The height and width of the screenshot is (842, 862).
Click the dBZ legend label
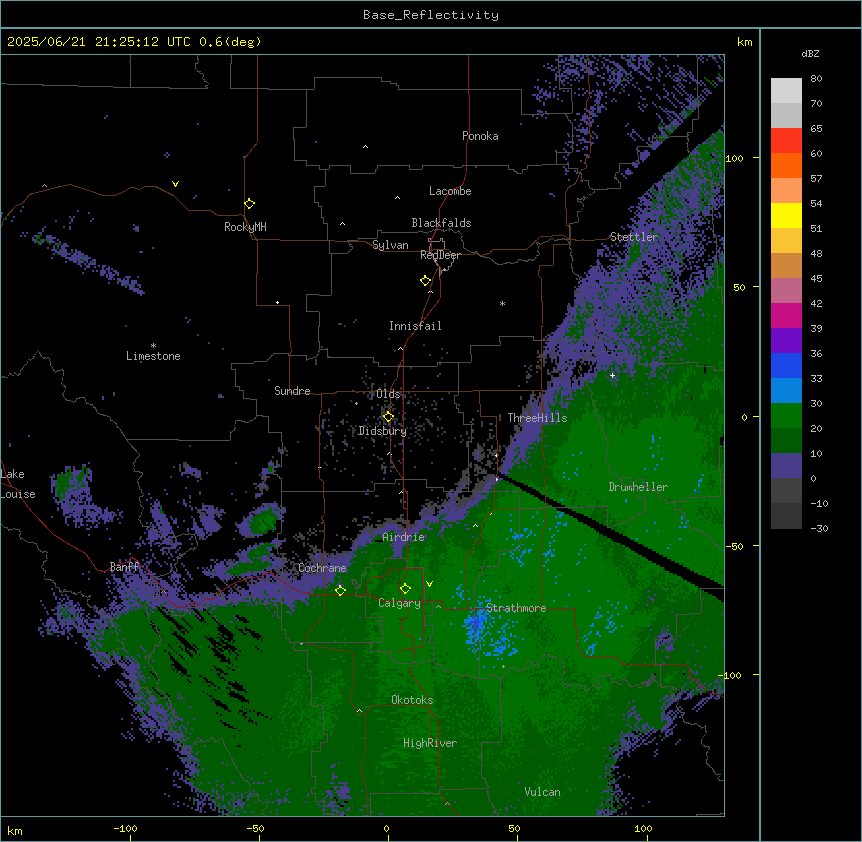[x=810, y=54]
